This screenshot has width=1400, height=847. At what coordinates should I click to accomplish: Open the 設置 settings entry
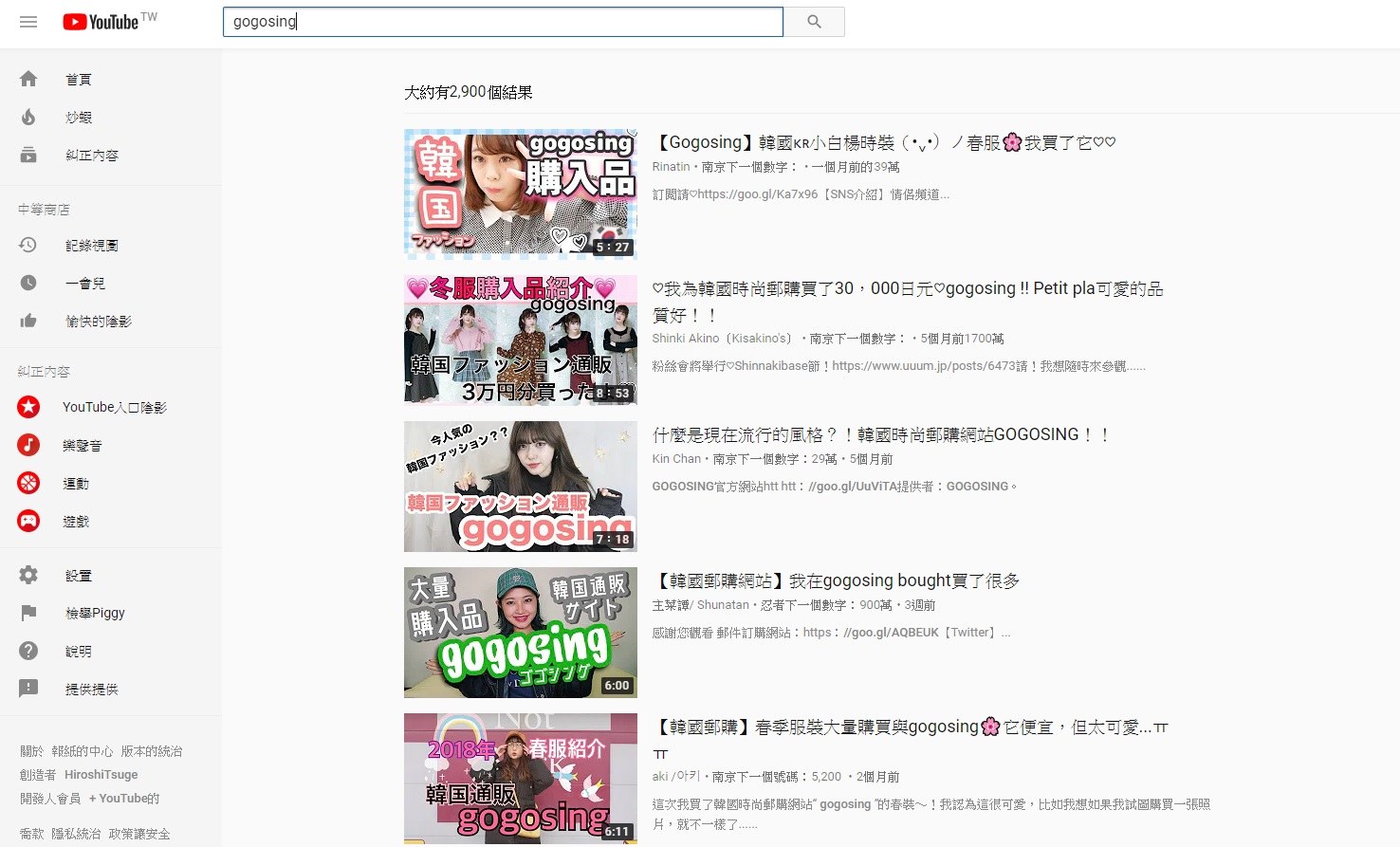tap(110, 575)
